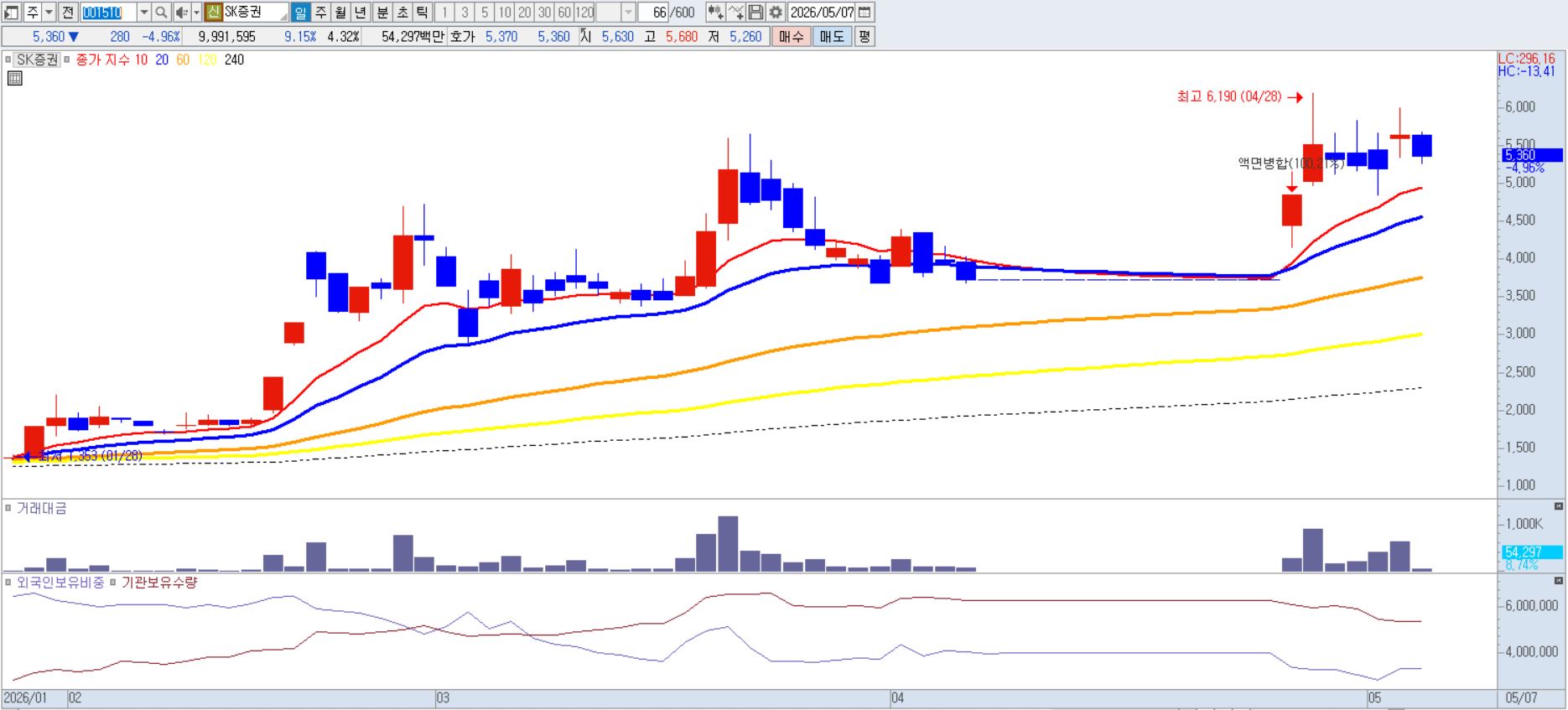The width and height of the screenshot is (1568, 710).
Task: Save chart settings with the floppy disk icon
Action: [755, 13]
